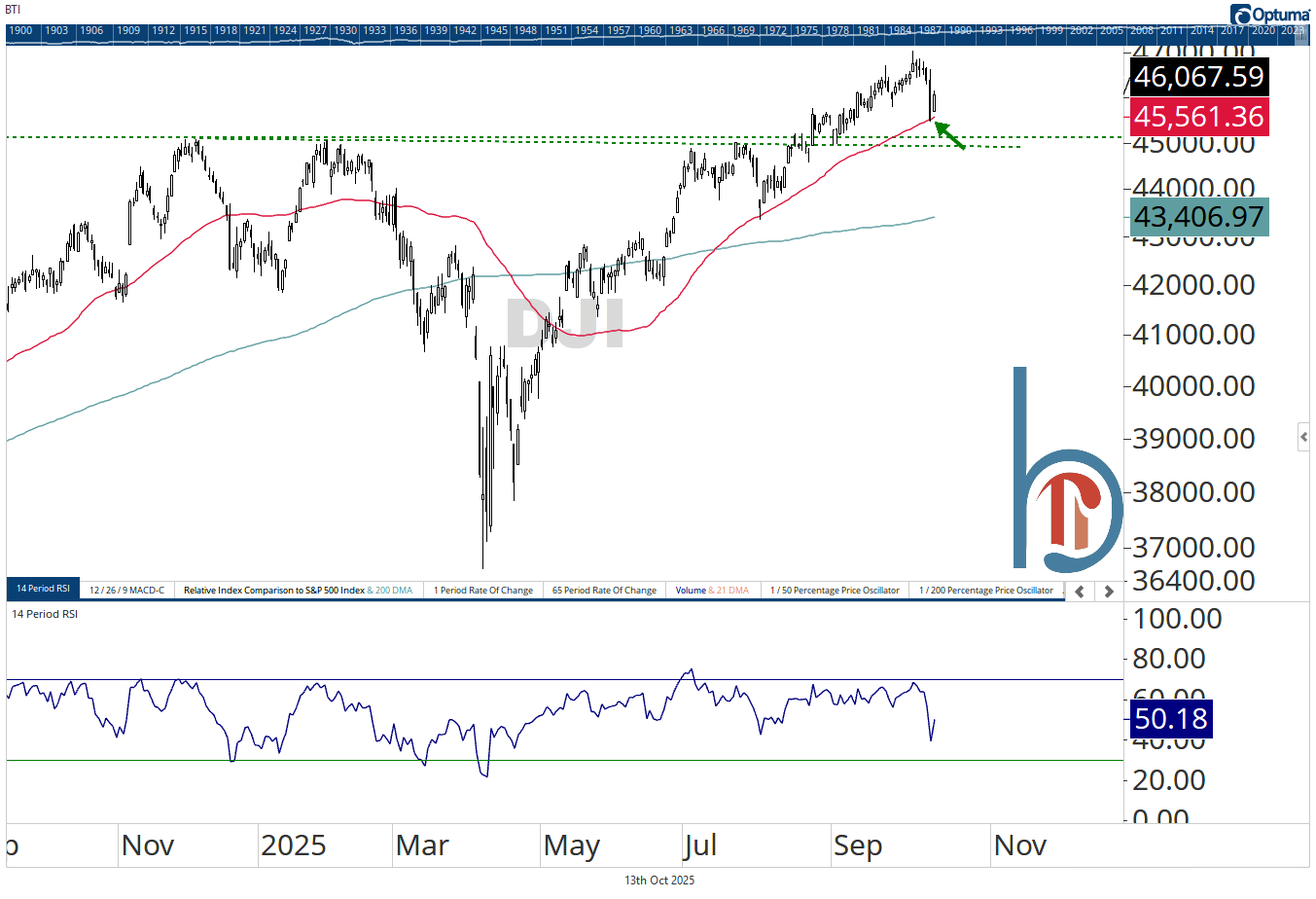1316x899 pixels.
Task: Click the 46,067.59 last price label
Action: [1198, 77]
